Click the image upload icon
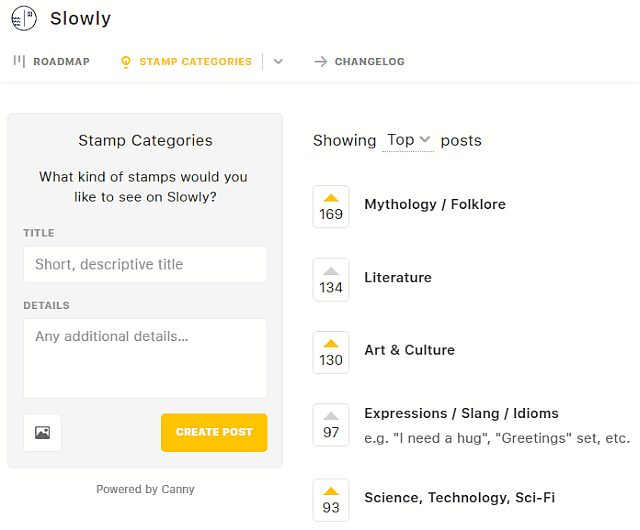640x530 pixels. [42, 432]
